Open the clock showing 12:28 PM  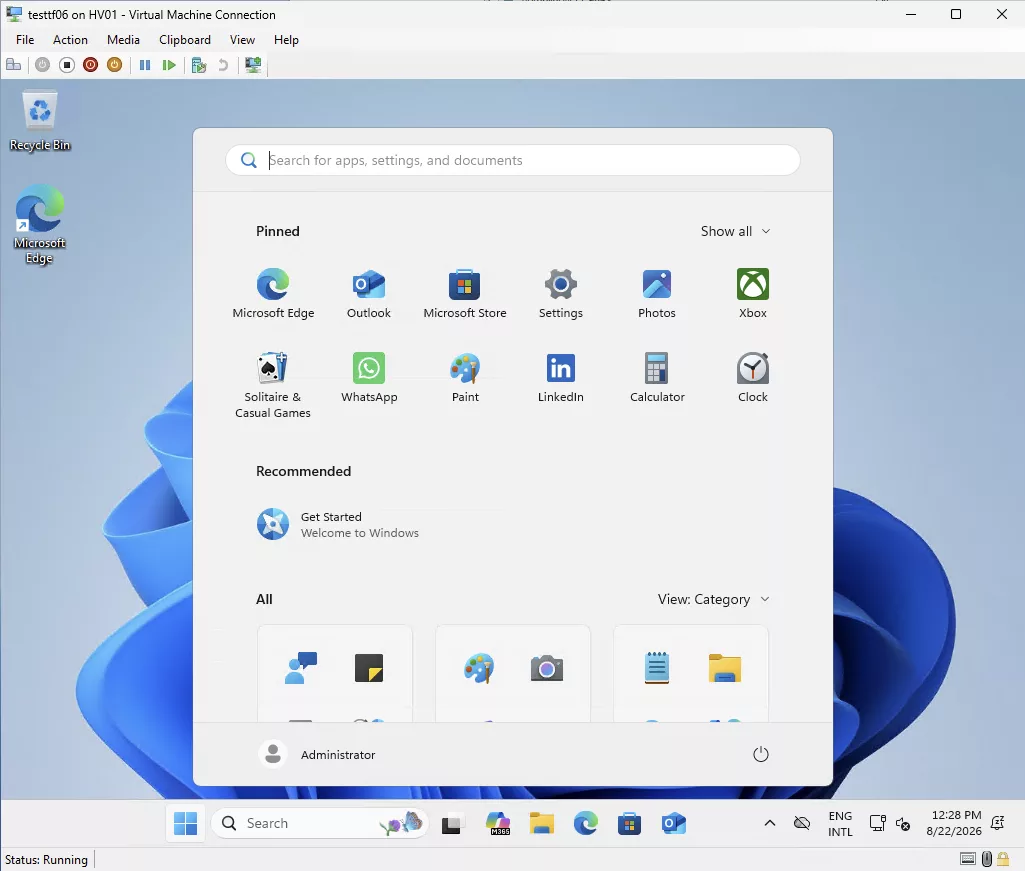click(954, 823)
